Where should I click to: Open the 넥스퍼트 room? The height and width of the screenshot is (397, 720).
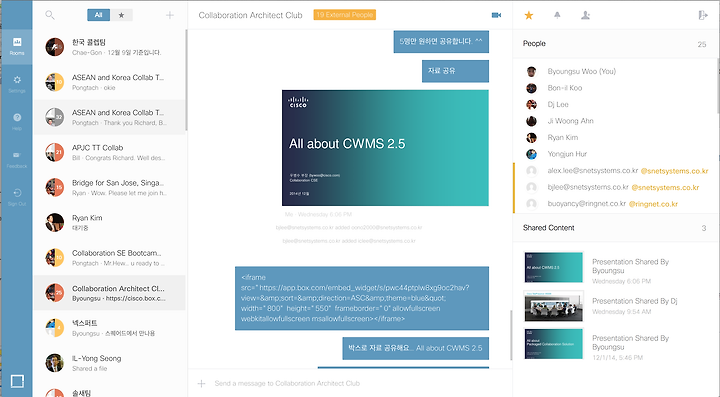(109, 328)
